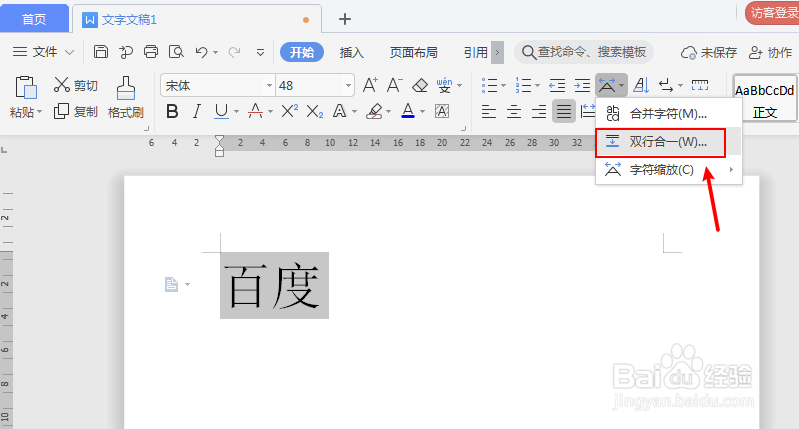Click the Copy (复制) button

click(75, 112)
